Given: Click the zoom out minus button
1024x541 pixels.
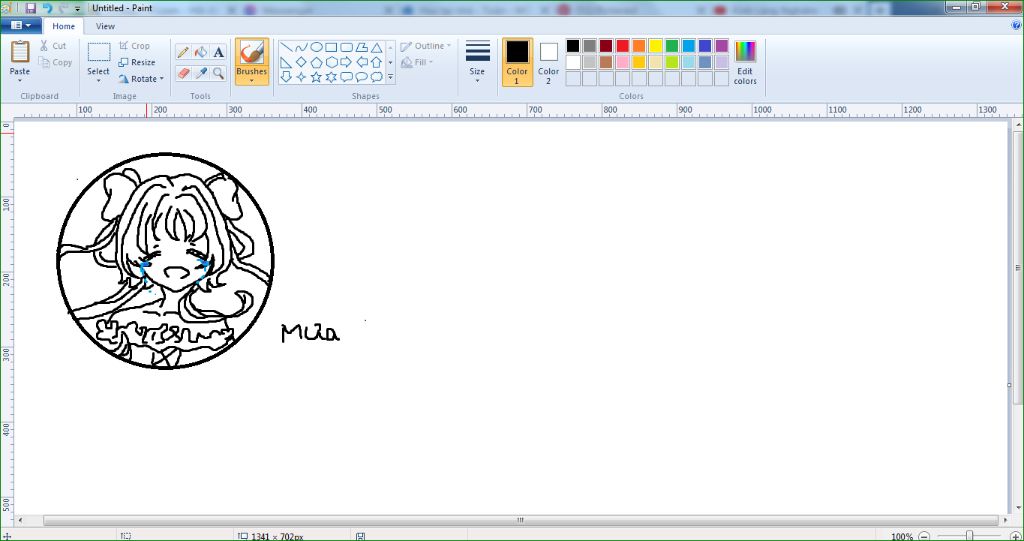Looking at the screenshot, I should click(x=923, y=536).
